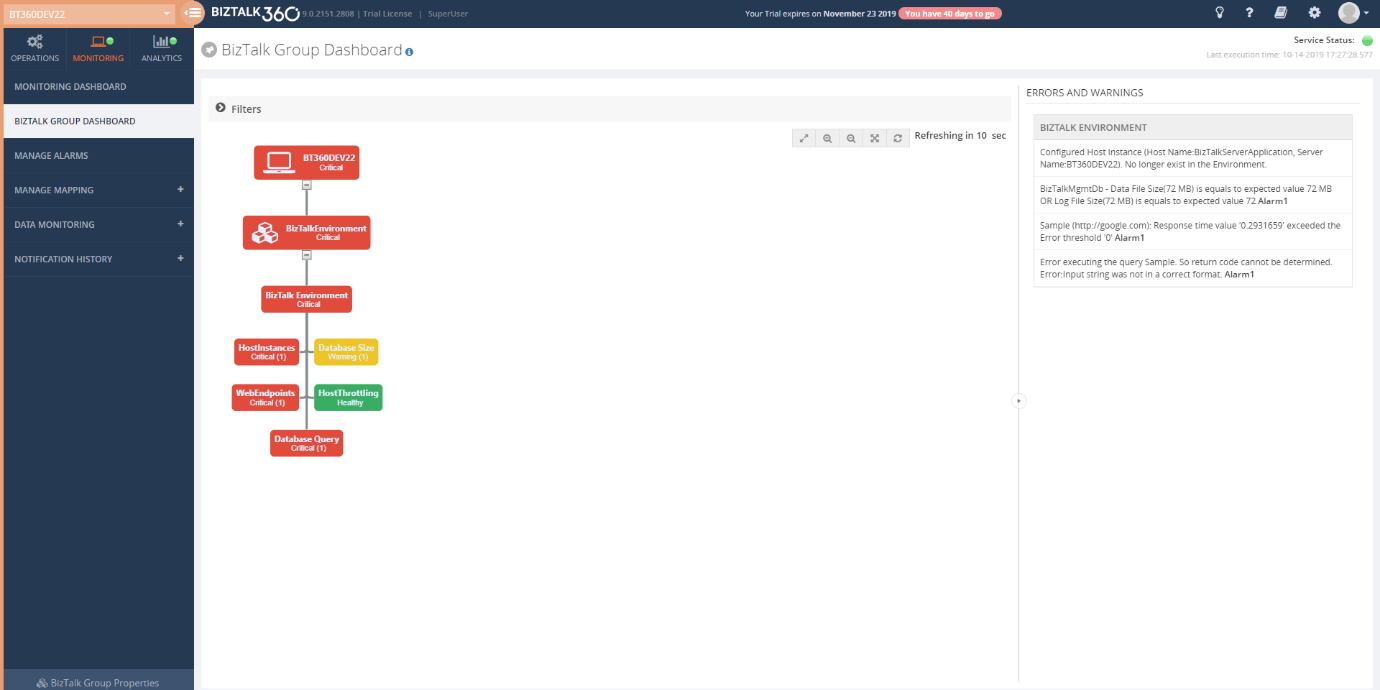This screenshot has height=690, width=1380.
Task: Click the expand graph arrows icon
Action: [804, 138]
